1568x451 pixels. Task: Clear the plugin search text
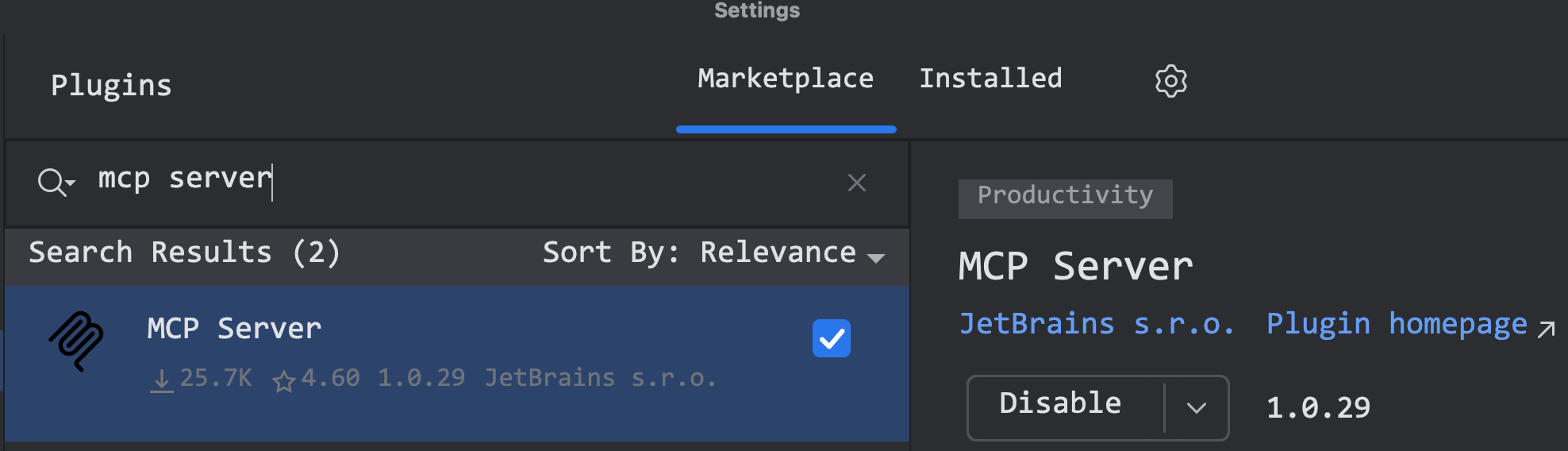pos(856,183)
